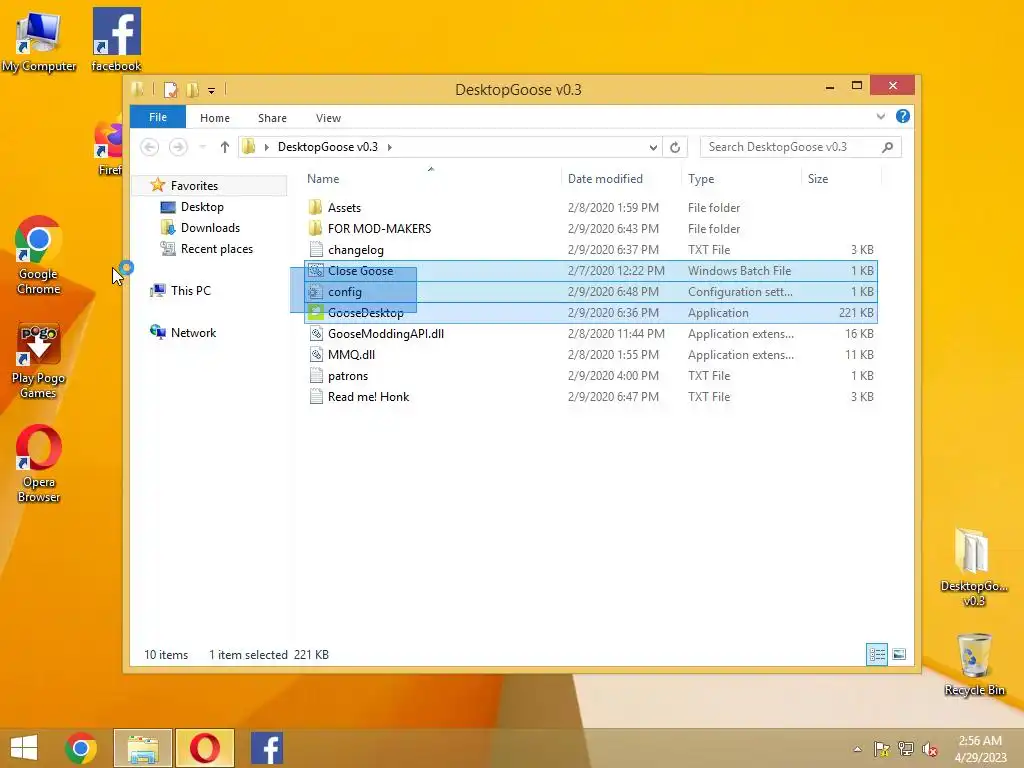Click the Action Center flag icon

pyautogui.click(x=881, y=749)
